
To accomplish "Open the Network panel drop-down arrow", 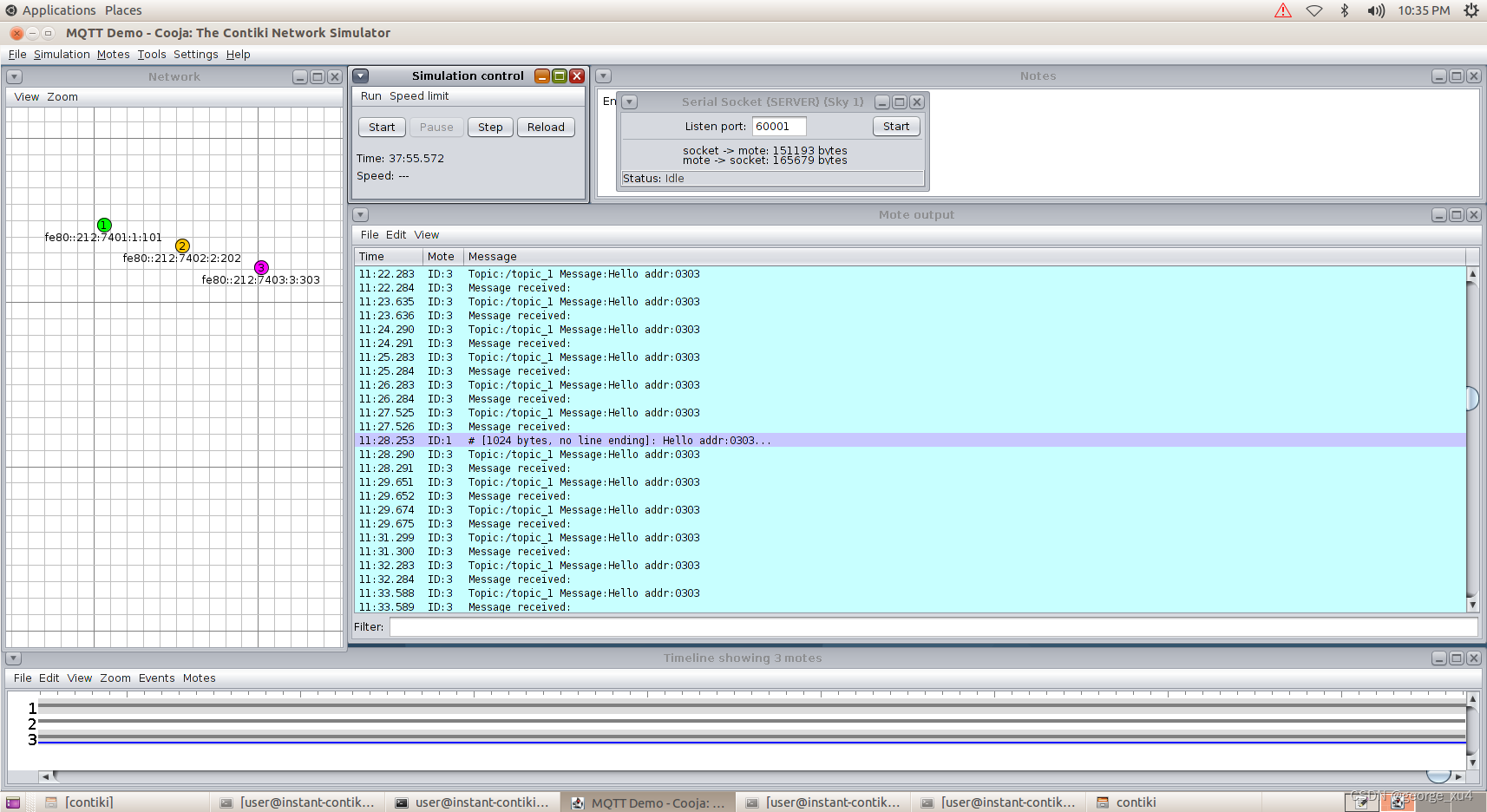I will click(x=13, y=76).
